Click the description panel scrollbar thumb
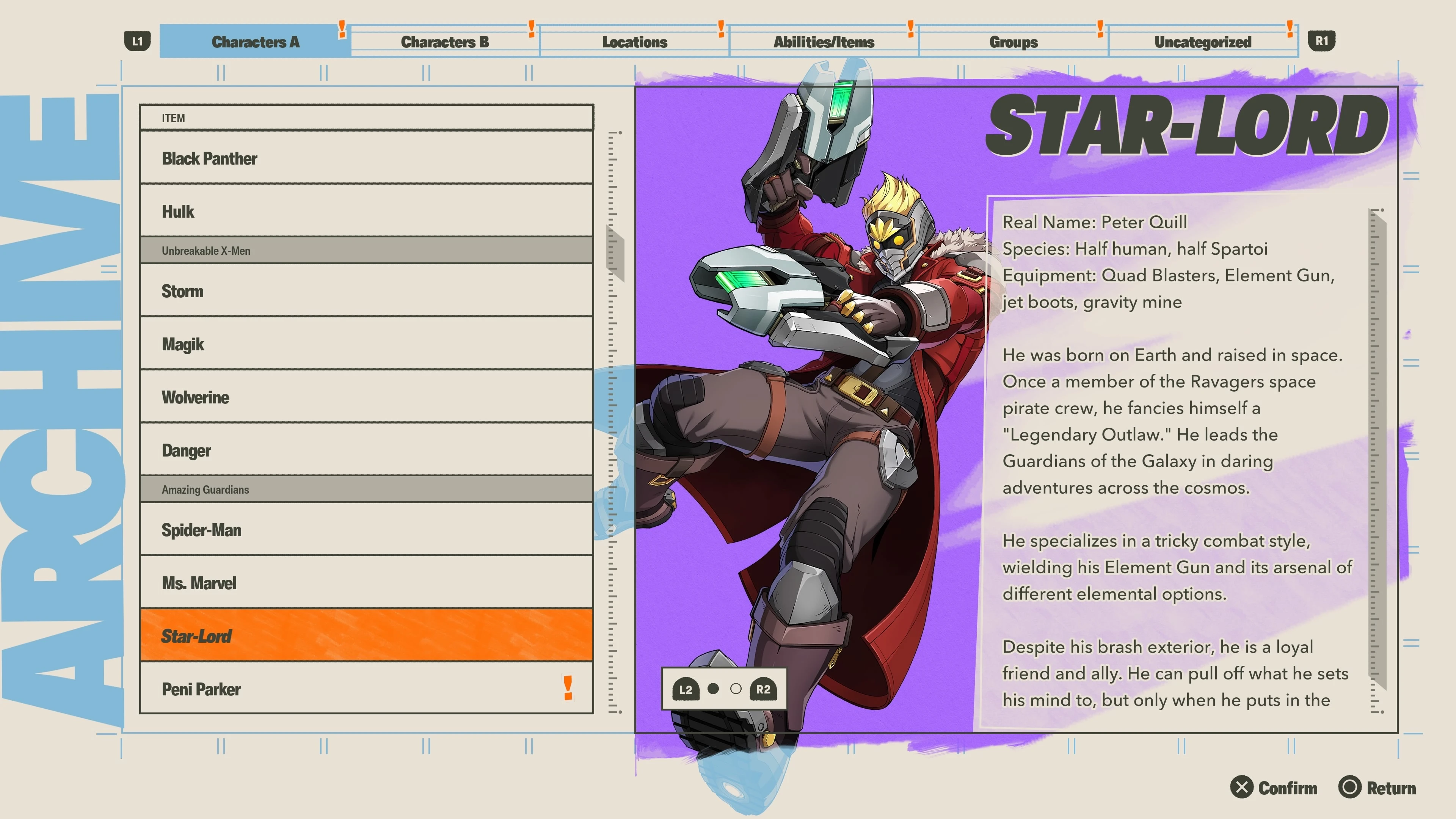Viewport: 1456px width, 819px height. coord(1377,449)
